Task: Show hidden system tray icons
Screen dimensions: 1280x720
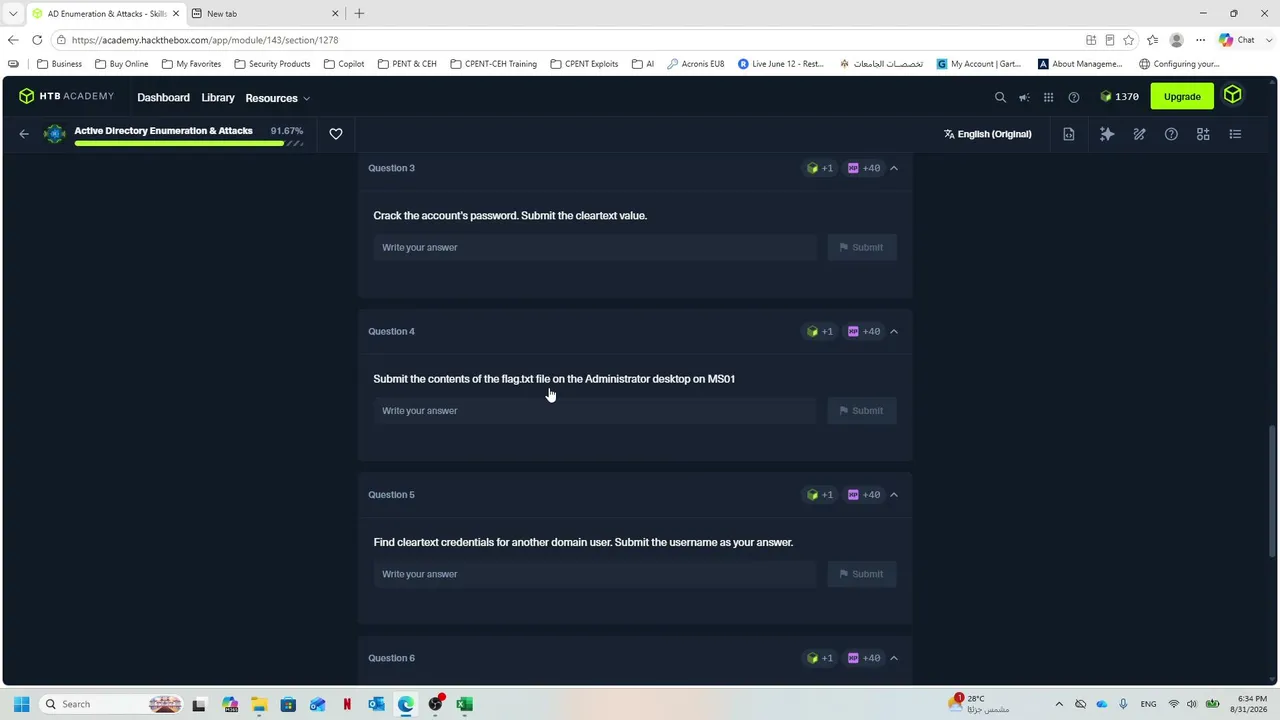Action: (x=1059, y=704)
